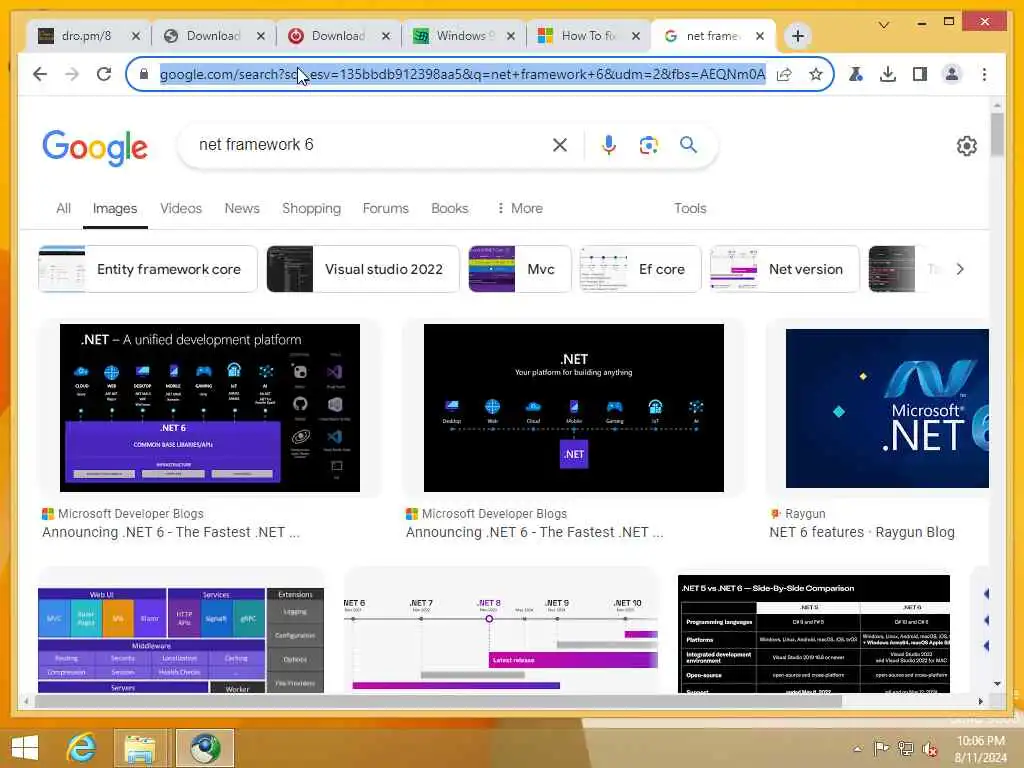Clear the search box with the X icon
Screen dimensions: 1024x768
pyautogui.click(x=560, y=145)
